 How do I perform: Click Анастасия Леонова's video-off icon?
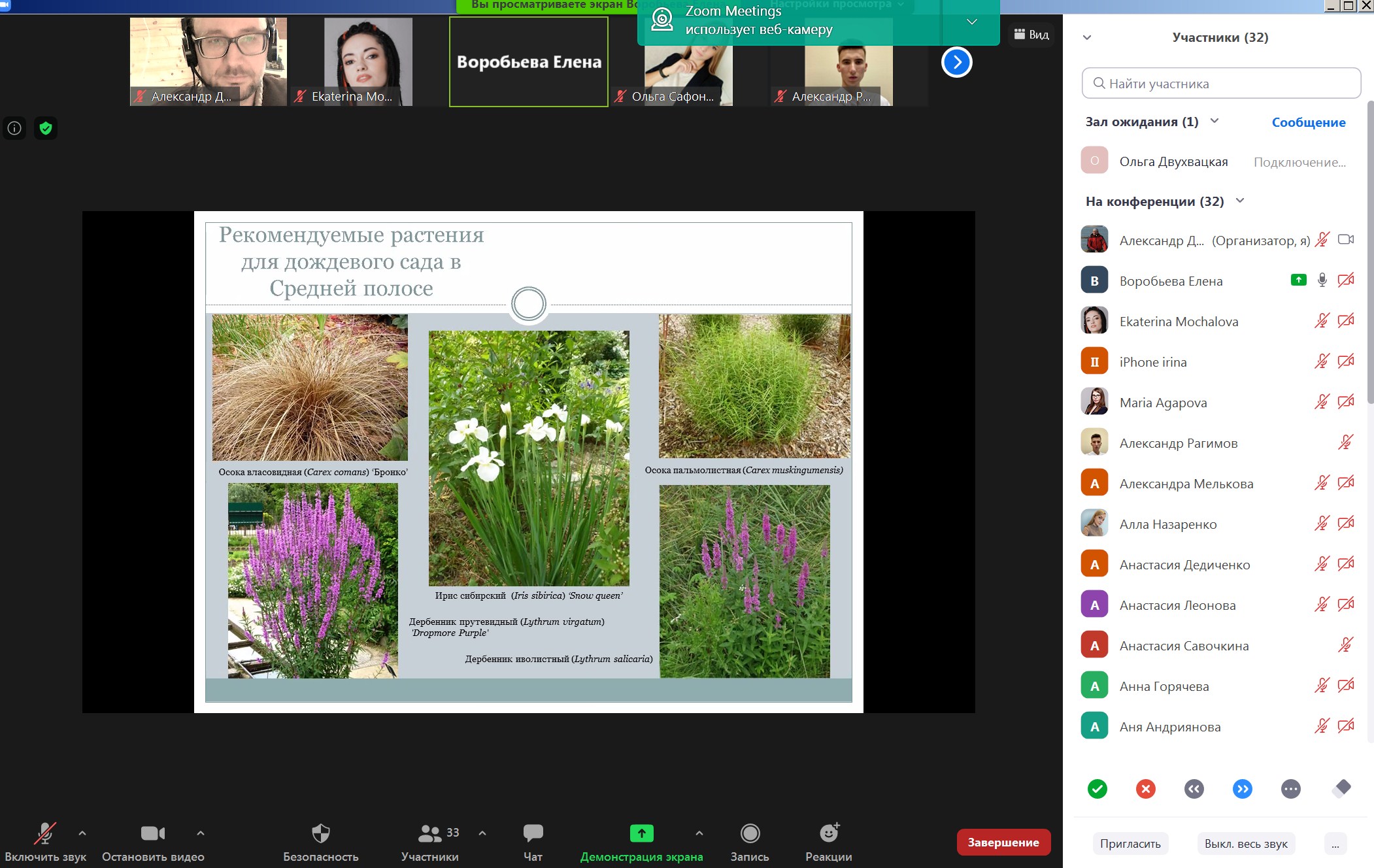point(1346,605)
